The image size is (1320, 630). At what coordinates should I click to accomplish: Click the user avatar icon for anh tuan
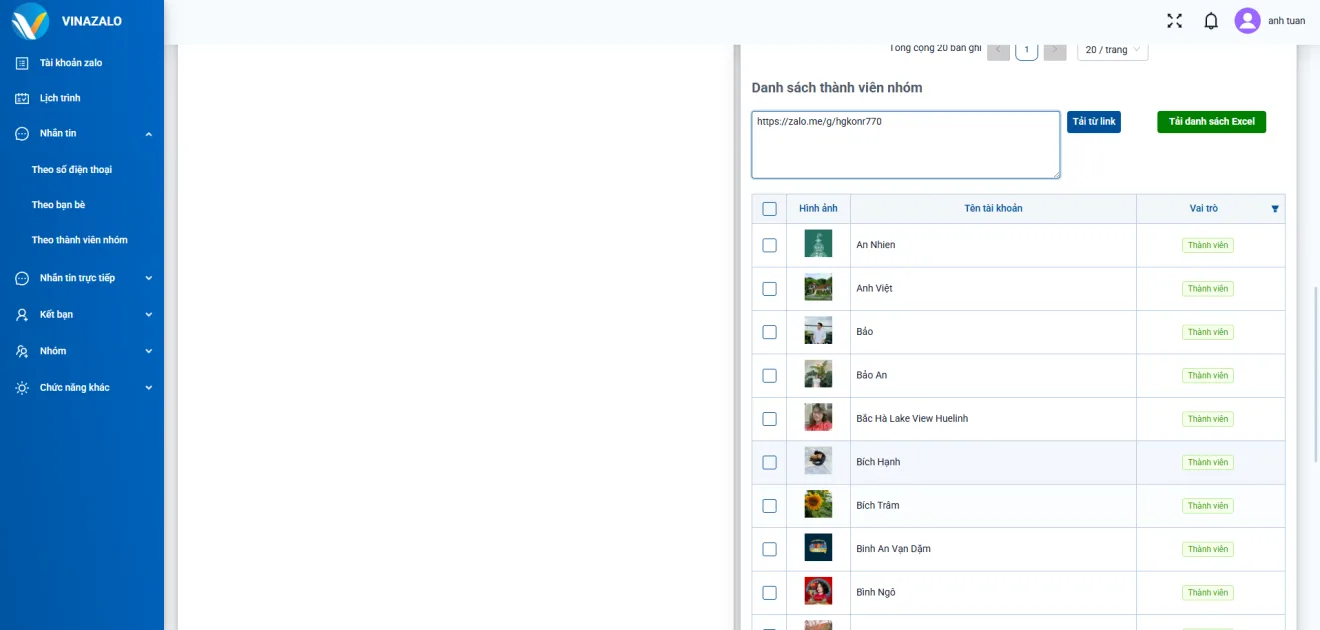point(1247,21)
